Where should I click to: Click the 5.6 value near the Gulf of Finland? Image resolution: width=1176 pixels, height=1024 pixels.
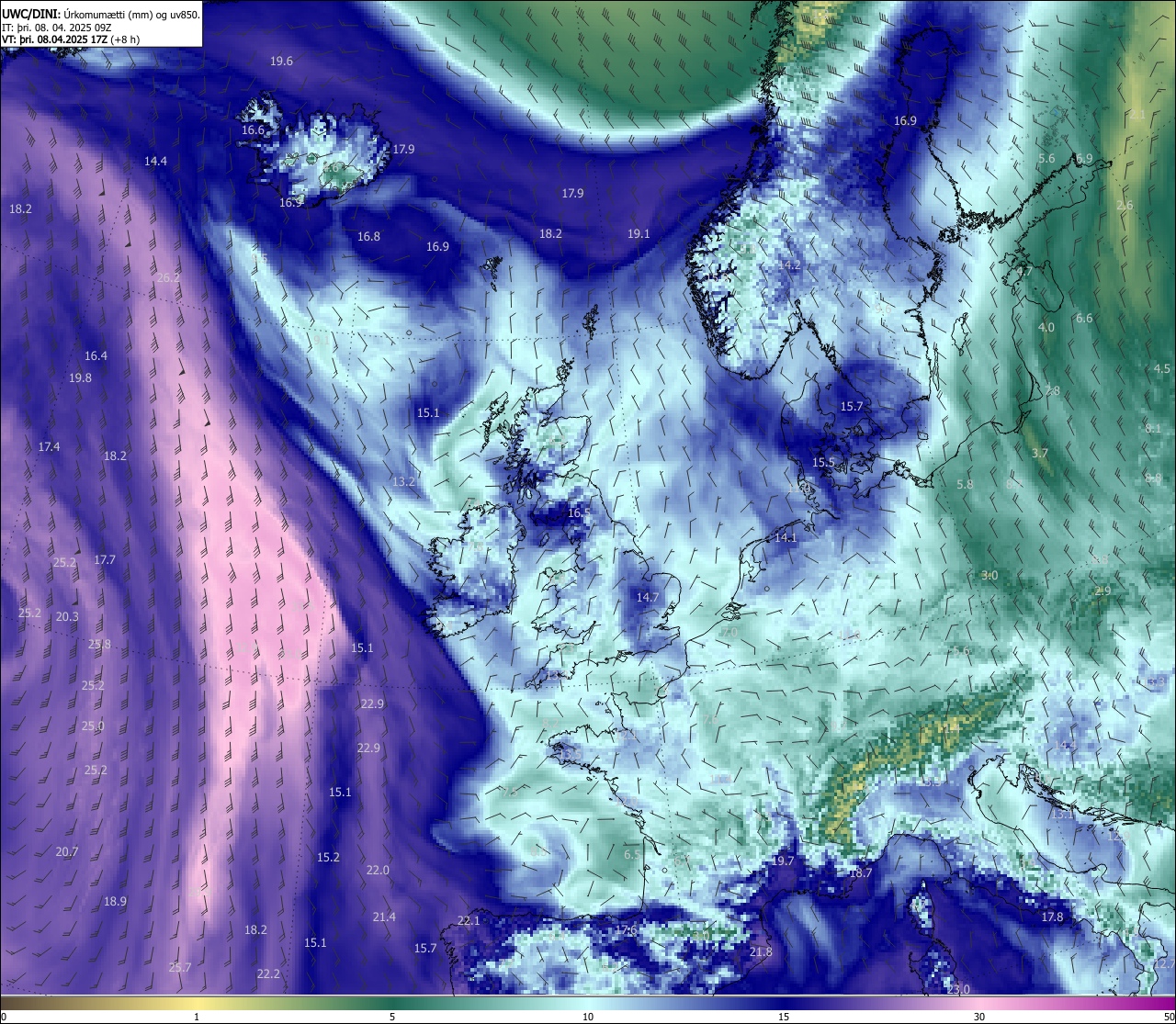pyautogui.click(x=1046, y=159)
